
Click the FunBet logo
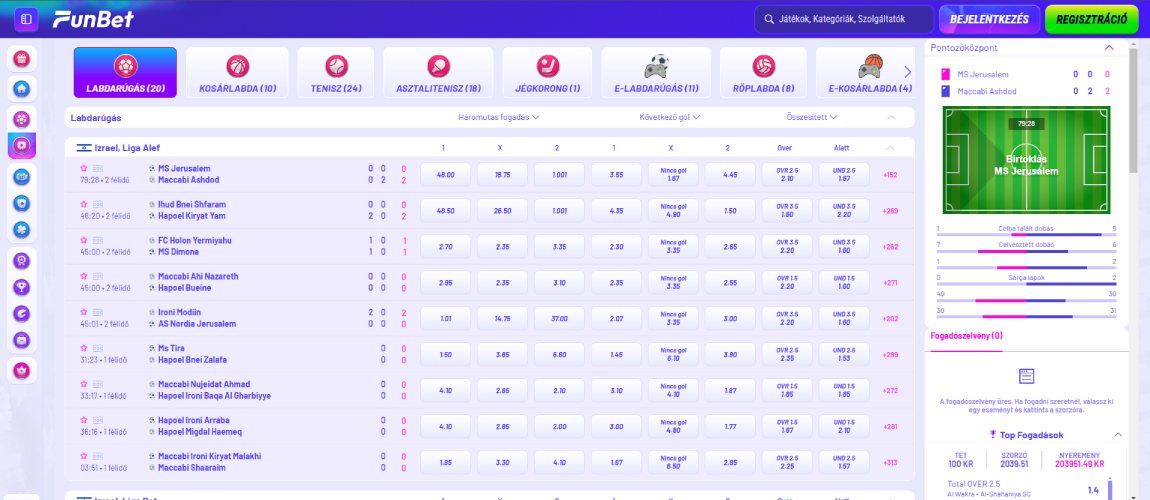93,19
